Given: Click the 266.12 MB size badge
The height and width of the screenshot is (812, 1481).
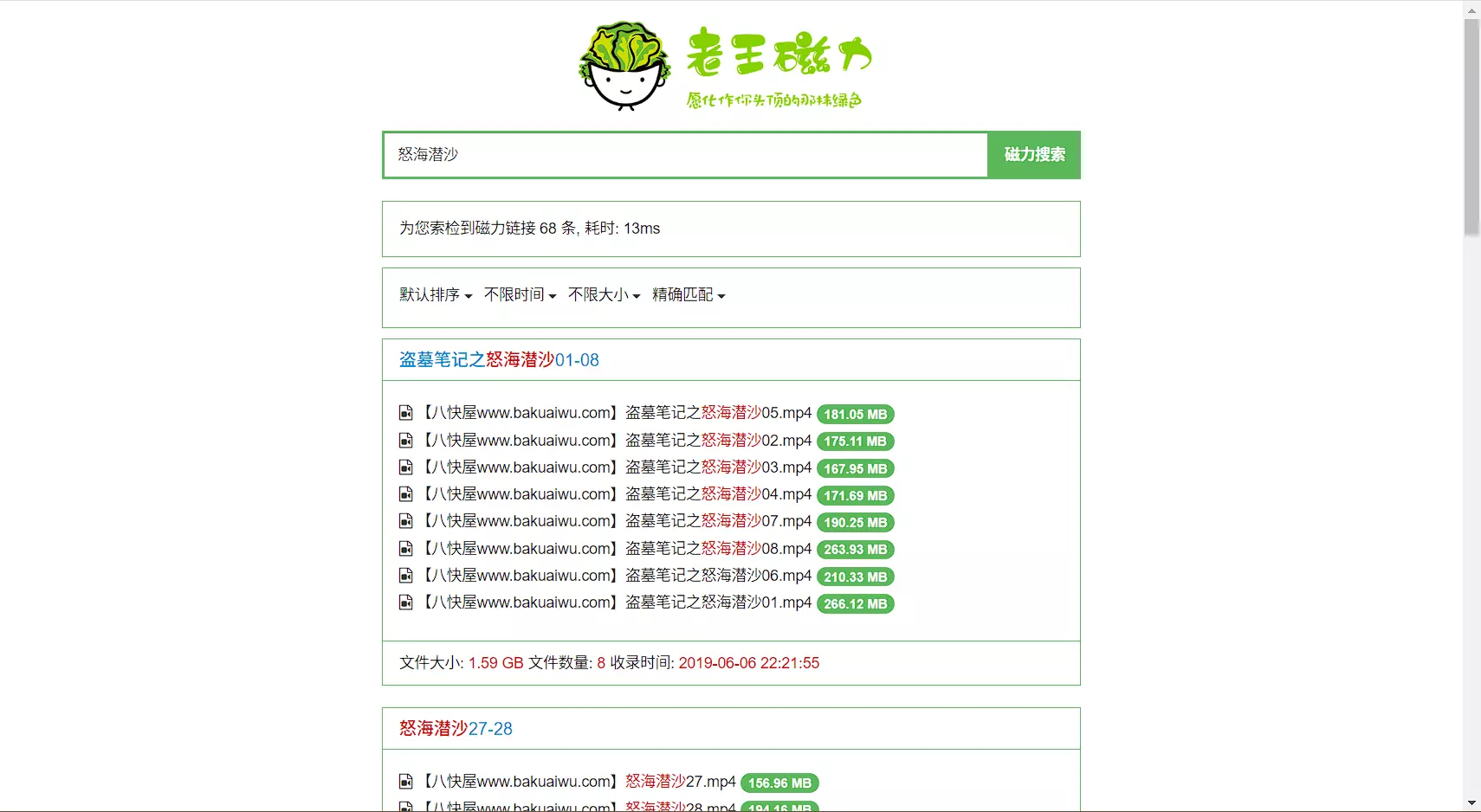Looking at the screenshot, I should pos(855,604).
